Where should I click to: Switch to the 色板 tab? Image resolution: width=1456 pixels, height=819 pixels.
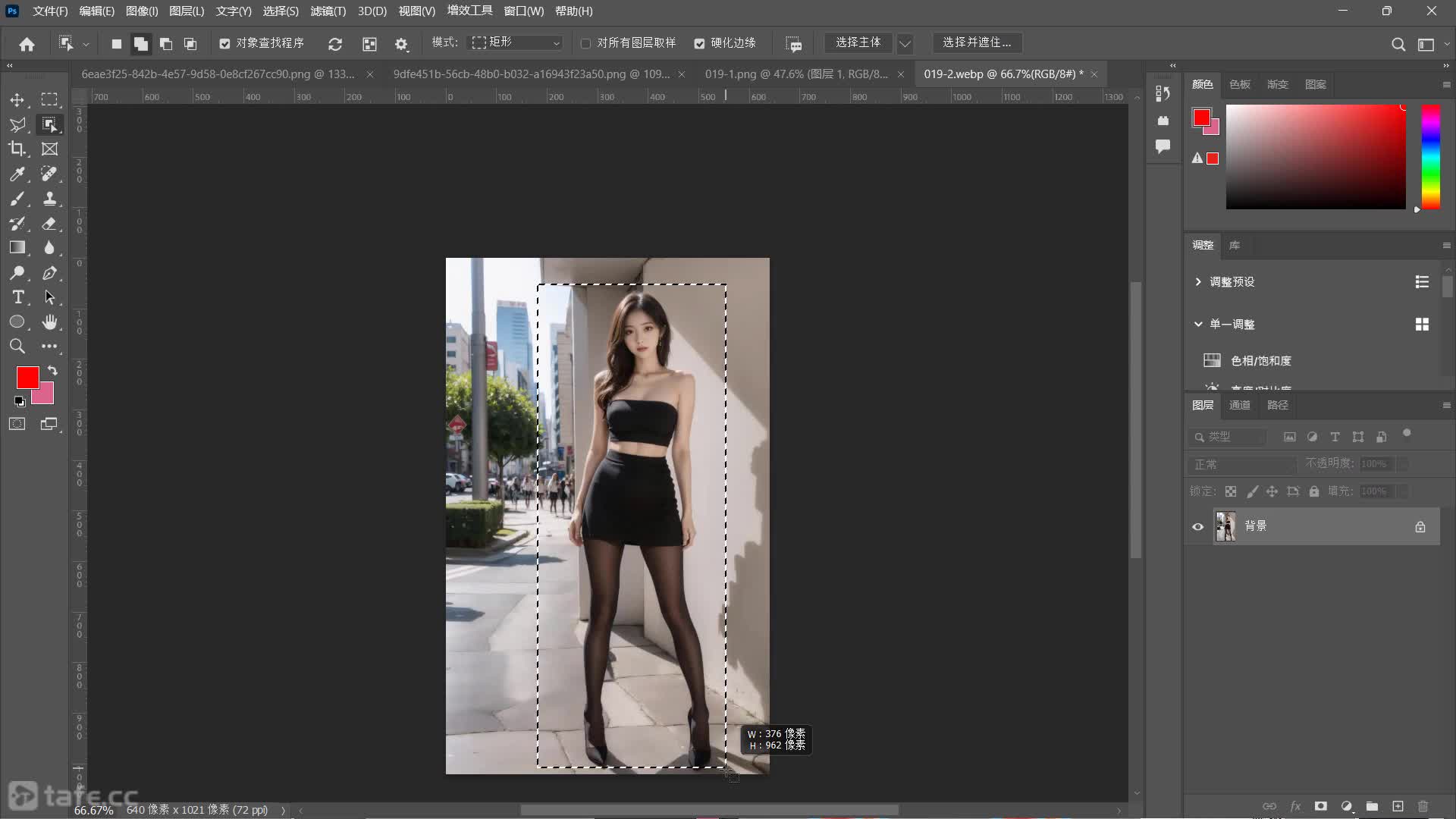pyautogui.click(x=1239, y=84)
